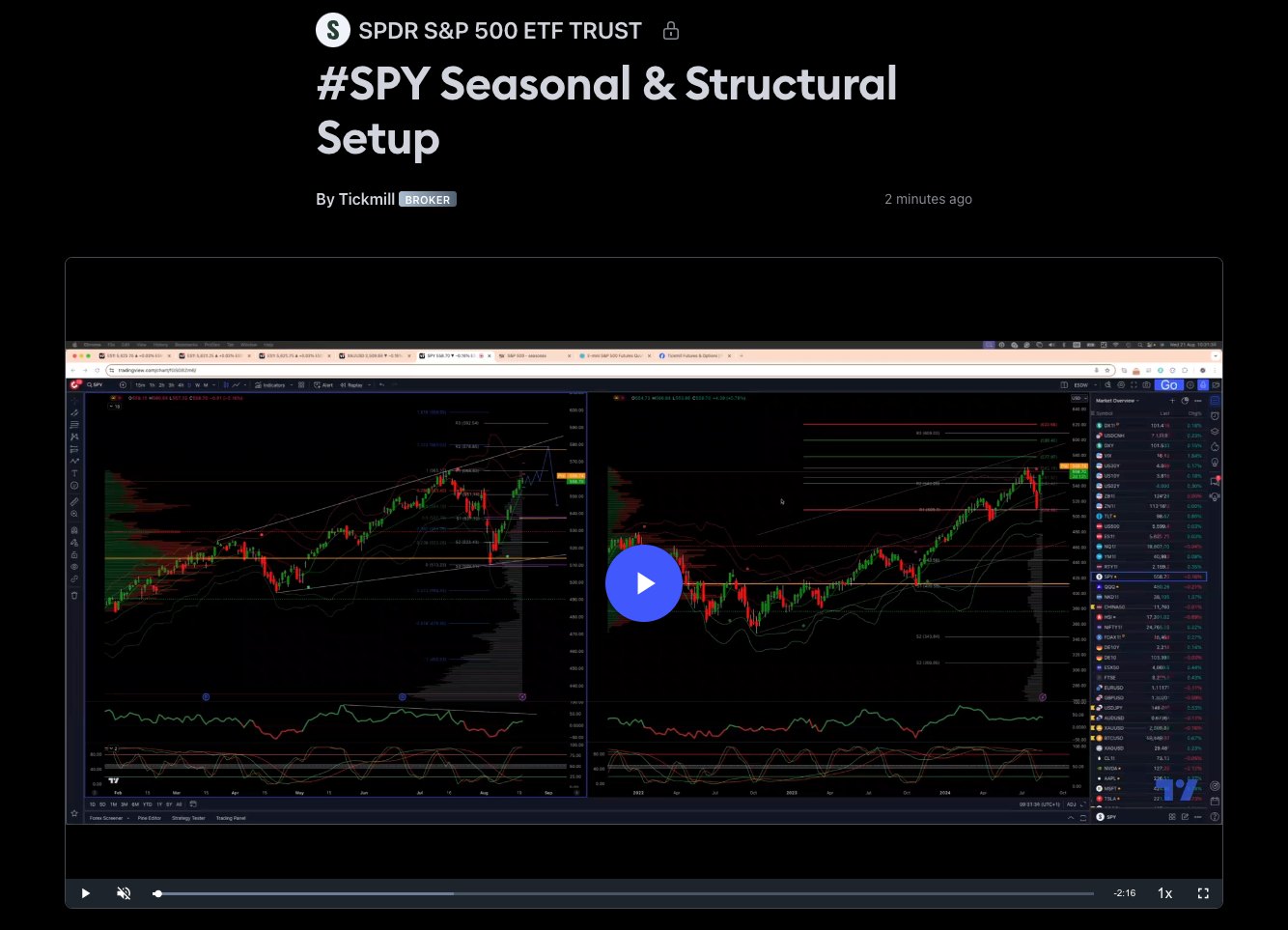Switch the video to fullscreen mode
This screenshot has height=930, width=1288.
pyautogui.click(x=1203, y=893)
